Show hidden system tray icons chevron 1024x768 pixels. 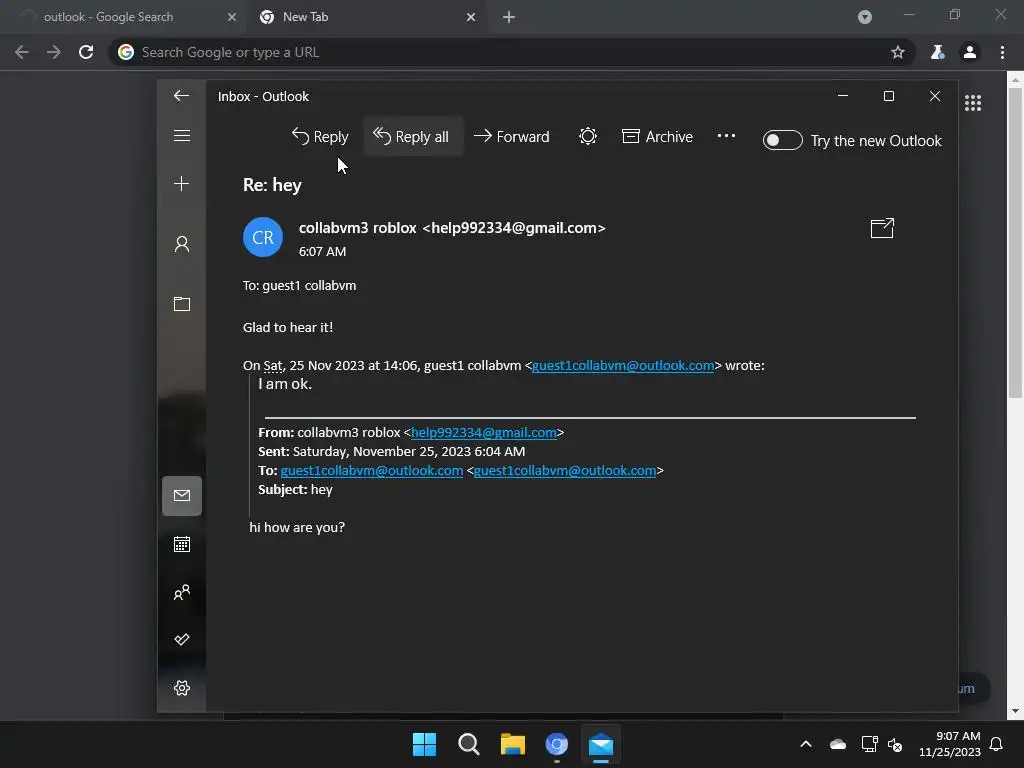(806, 744)
